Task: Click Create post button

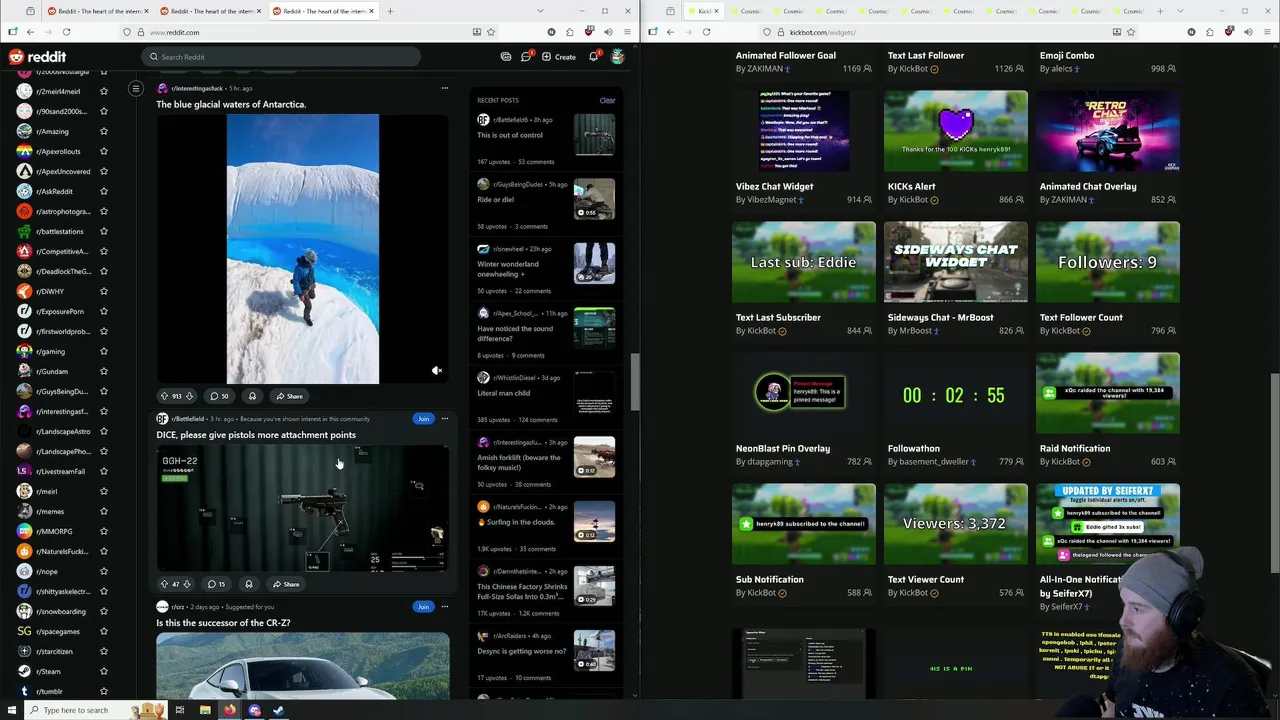Action: (559, 57)
